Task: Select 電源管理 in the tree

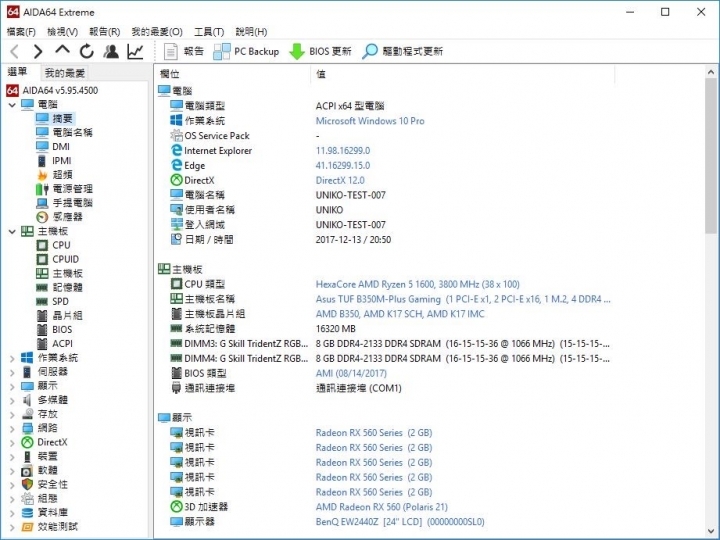Action: (64, 189)
